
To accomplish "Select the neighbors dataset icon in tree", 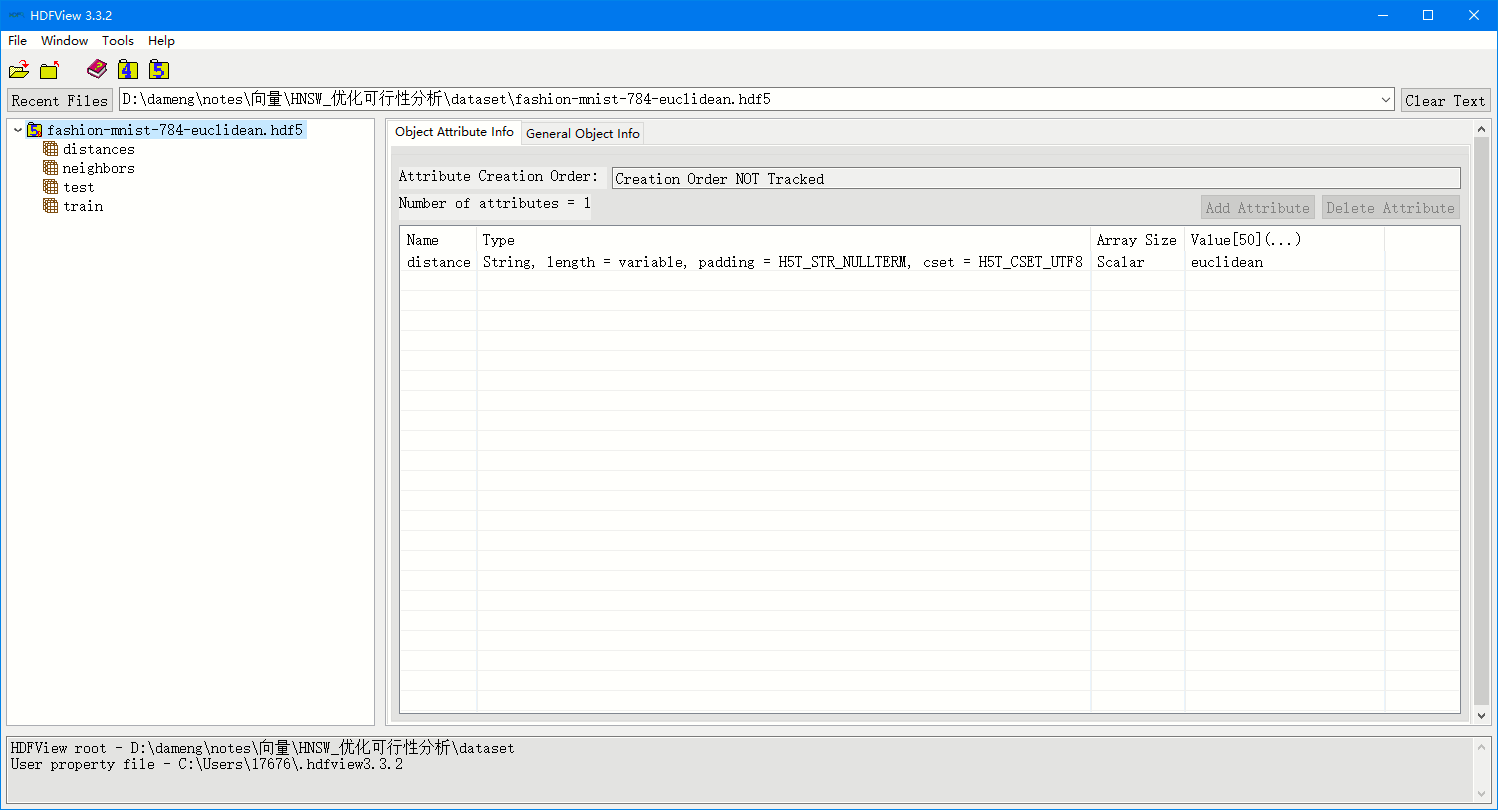I will click(x=51, y=168).
